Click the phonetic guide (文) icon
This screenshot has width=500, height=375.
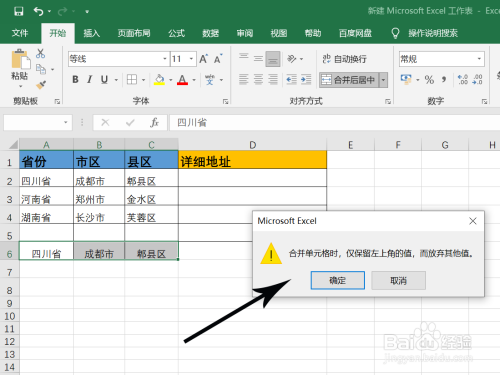point(210,80)
